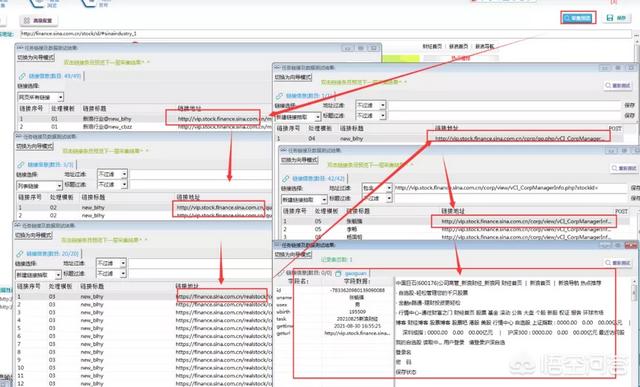Click the chain-link icon beside 3/3 link count
The height and width of the screenshot is (387, 640).
(21, 165)
